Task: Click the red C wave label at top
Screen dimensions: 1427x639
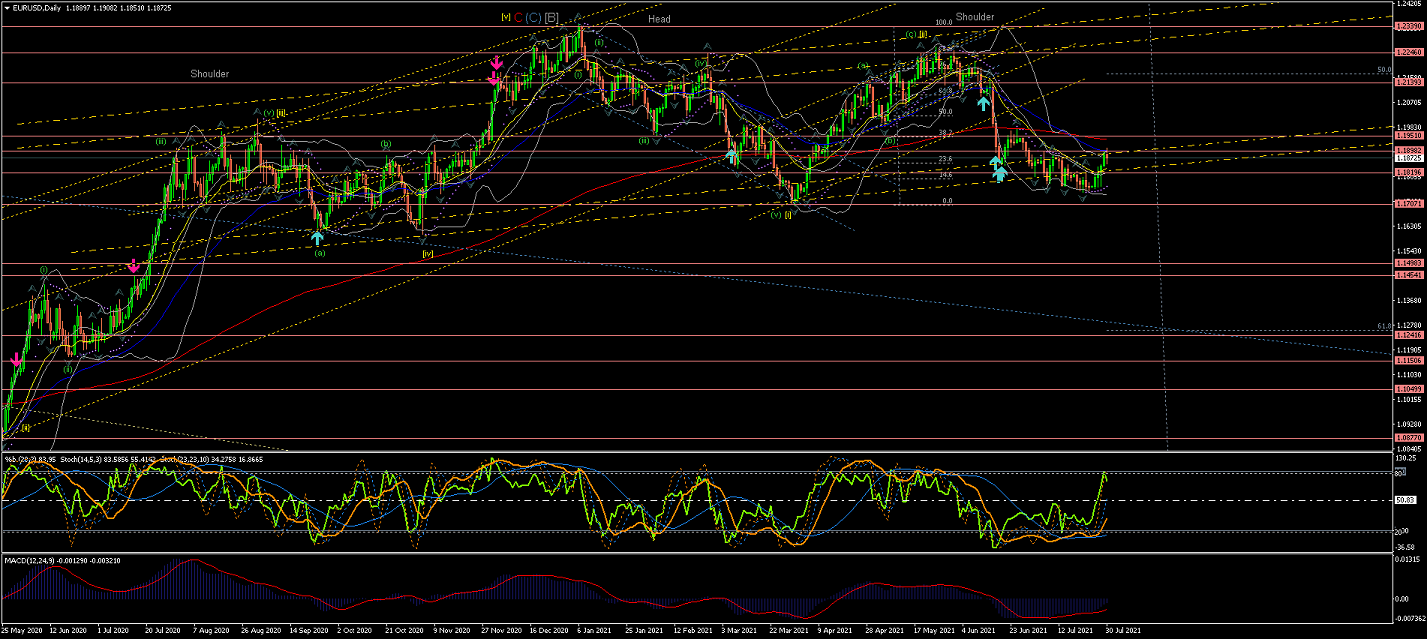Action: 518,17
